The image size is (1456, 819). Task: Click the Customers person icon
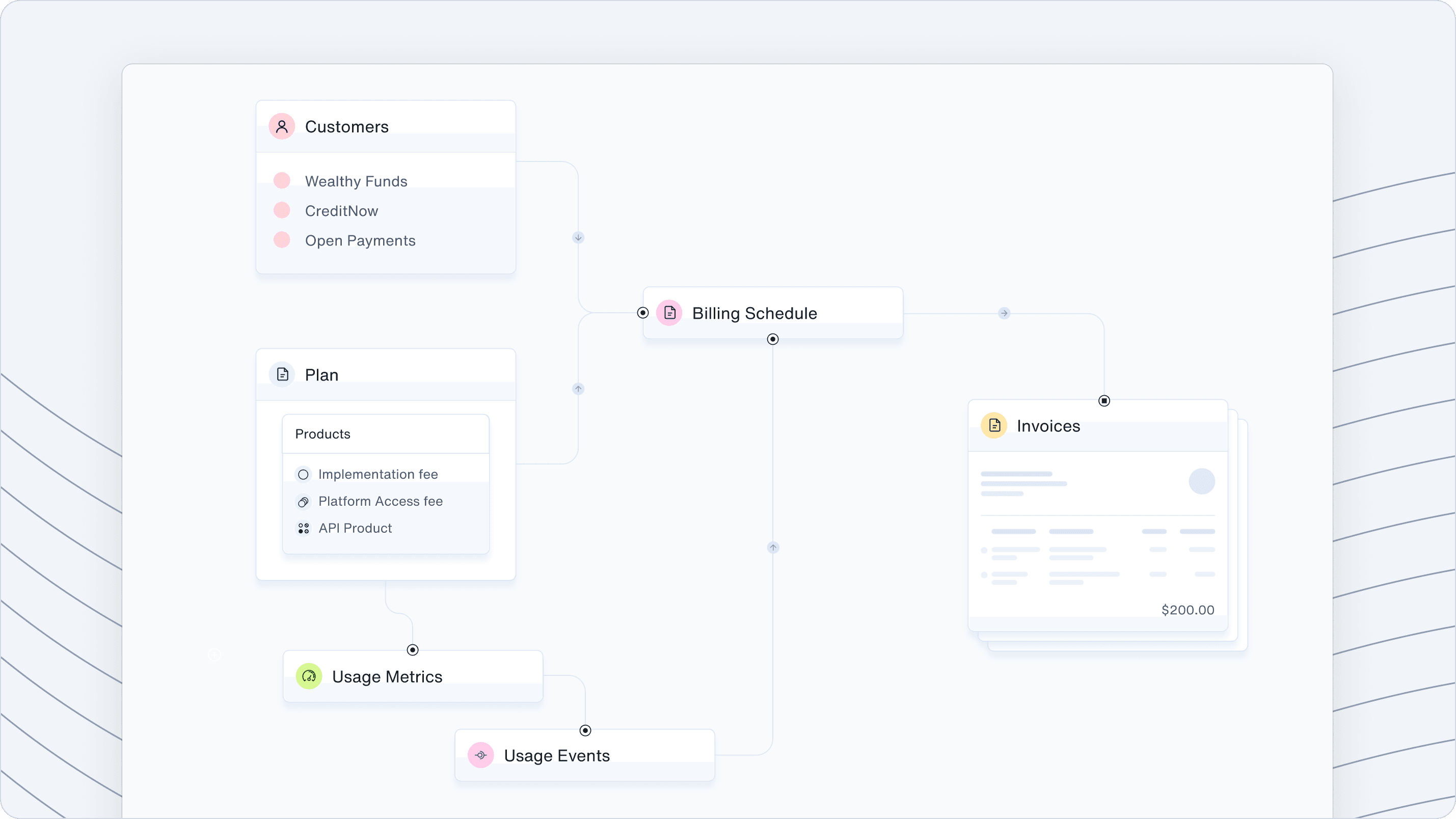coord(282,127)
